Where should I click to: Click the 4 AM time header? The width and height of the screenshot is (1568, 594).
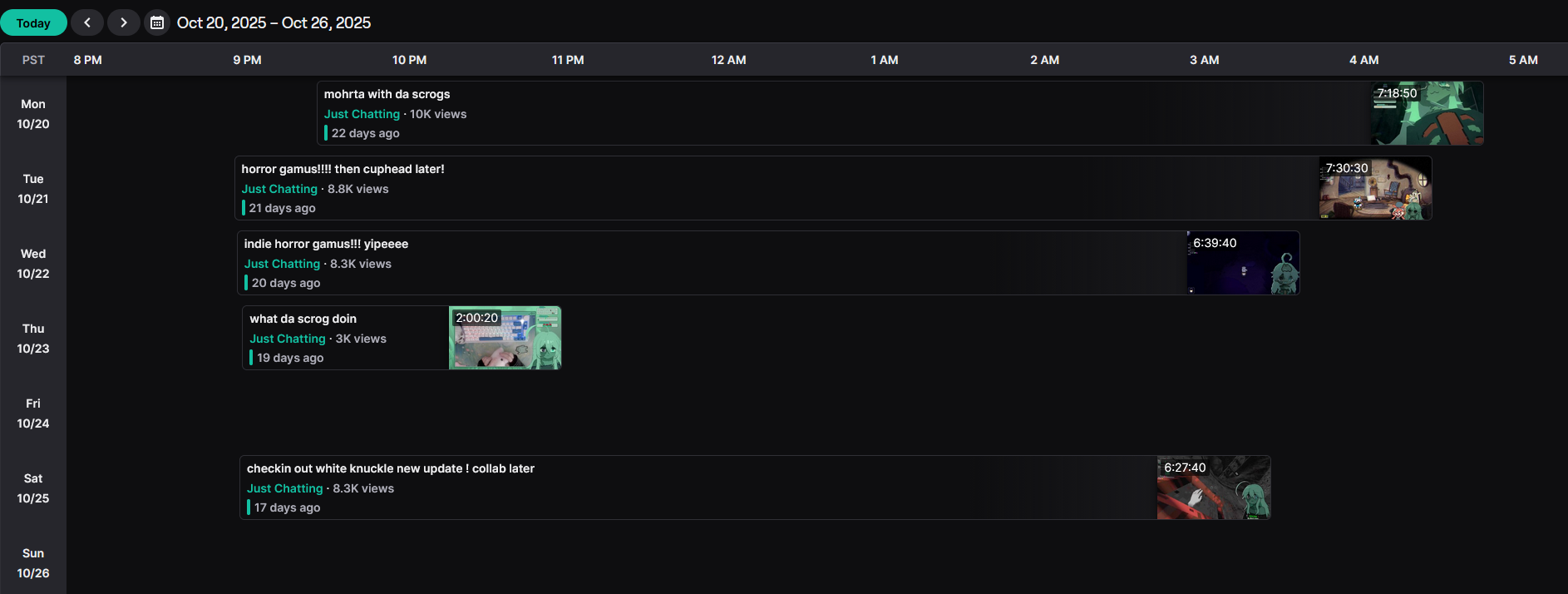pos(1363,60)
